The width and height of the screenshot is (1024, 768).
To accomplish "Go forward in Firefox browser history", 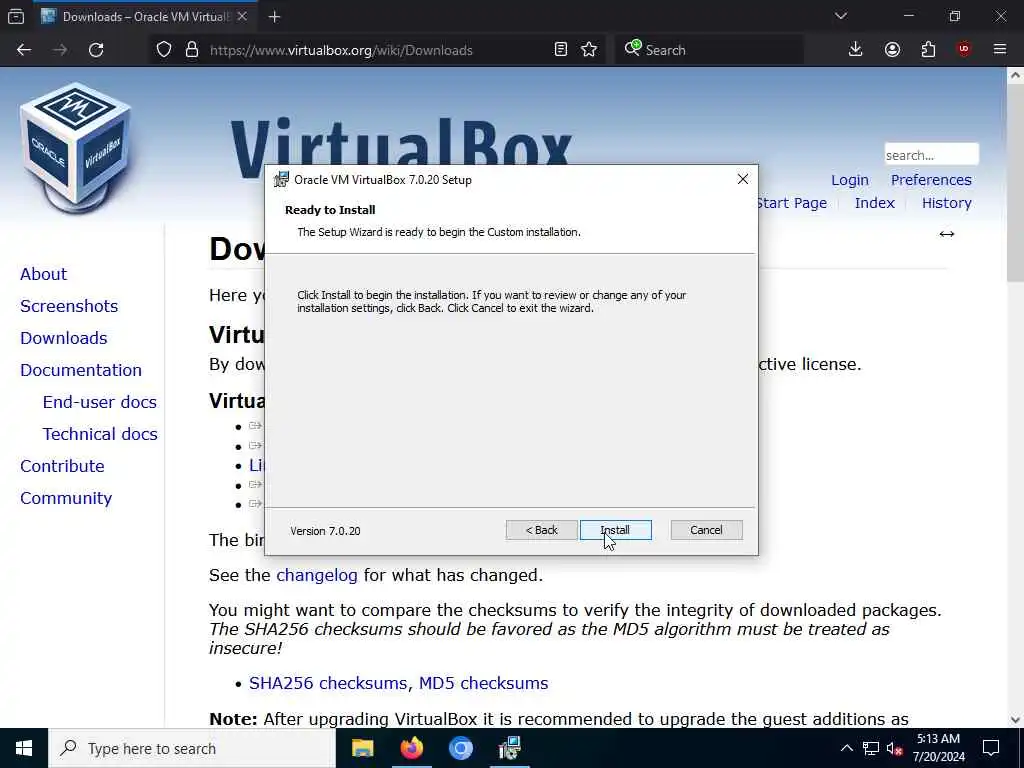I will 60,50.
